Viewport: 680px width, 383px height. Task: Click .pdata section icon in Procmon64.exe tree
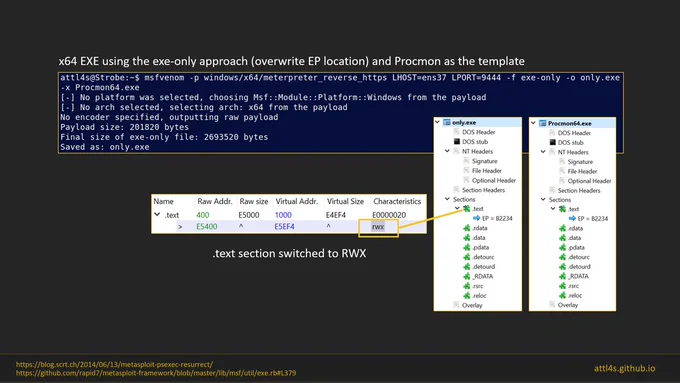[562, 247]
